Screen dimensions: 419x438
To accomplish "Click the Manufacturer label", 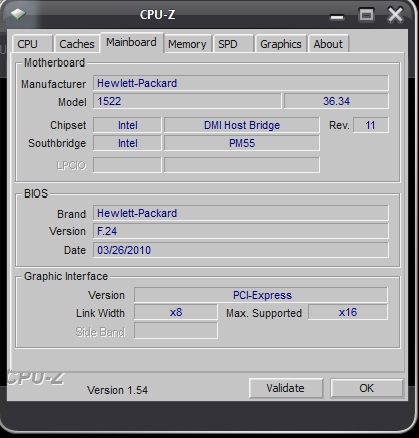I will coord(54,84).
